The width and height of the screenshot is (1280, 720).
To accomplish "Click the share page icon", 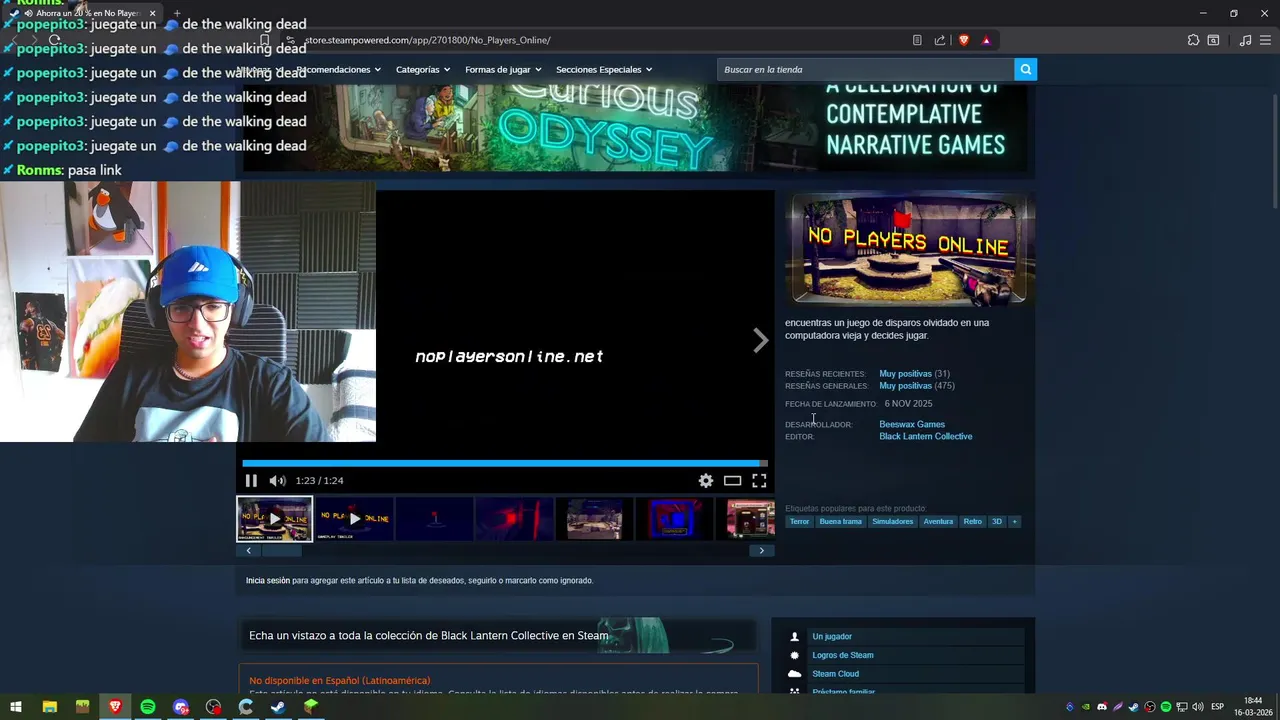I will click(940, 40).
